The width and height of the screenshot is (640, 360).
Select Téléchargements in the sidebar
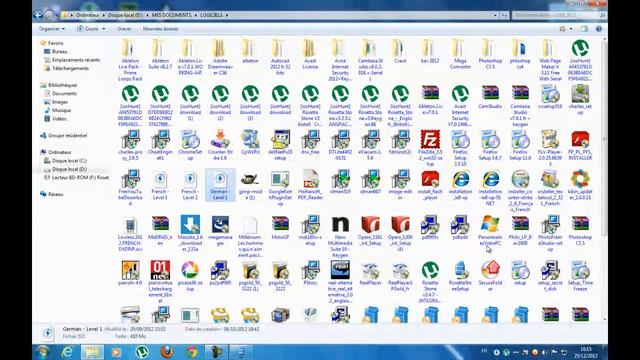[70, 68]
